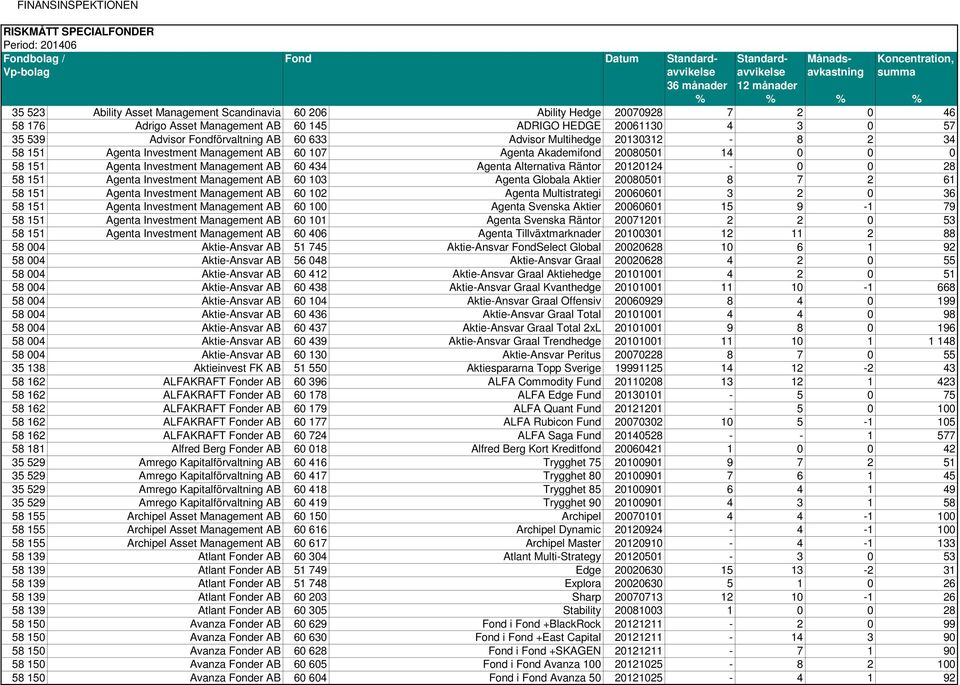Select fund 'Agenta Tillväxtmarknader'
This screenshot has height=685, width=960.
tap(539, 234)
